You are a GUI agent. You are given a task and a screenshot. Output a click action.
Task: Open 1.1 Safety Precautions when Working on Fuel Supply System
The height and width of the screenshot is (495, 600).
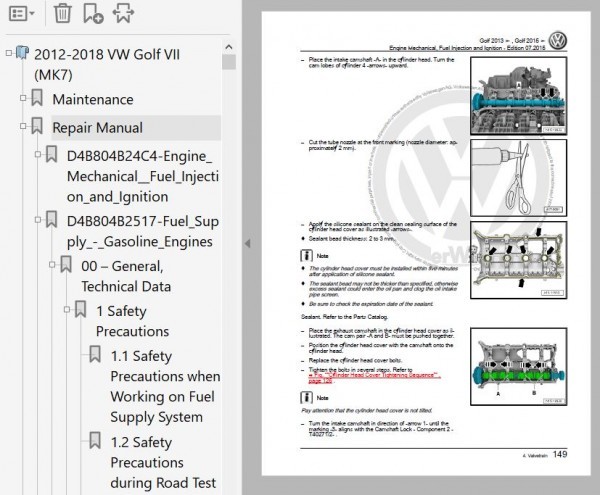point(165,386)
